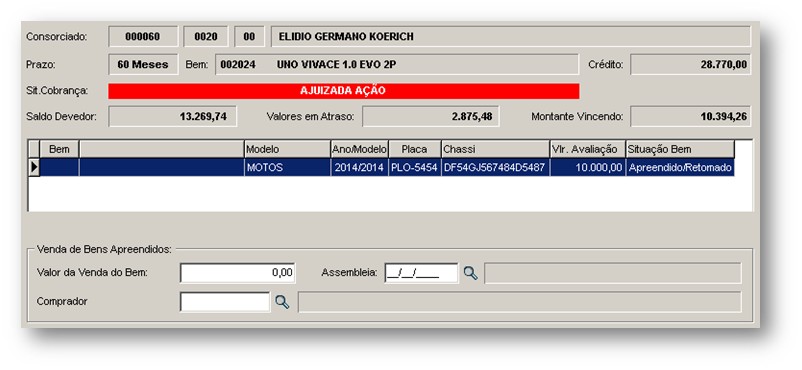Select the Montante Vincendo value 10.394,26
The height and width of the screenshot is (370, 802).
[x=690, y=116]
